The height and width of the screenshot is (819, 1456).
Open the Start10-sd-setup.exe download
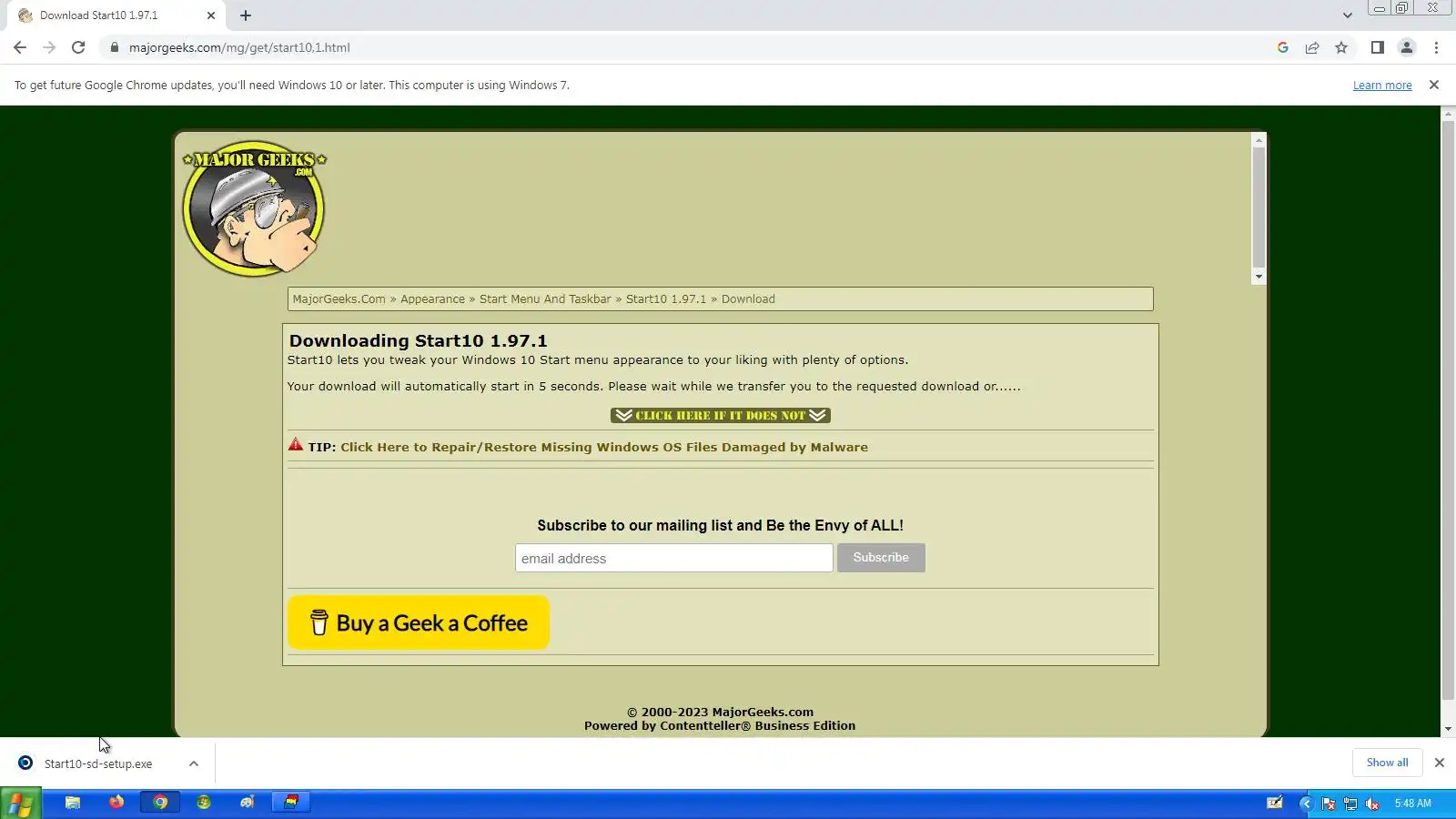[x=98, y=764]
